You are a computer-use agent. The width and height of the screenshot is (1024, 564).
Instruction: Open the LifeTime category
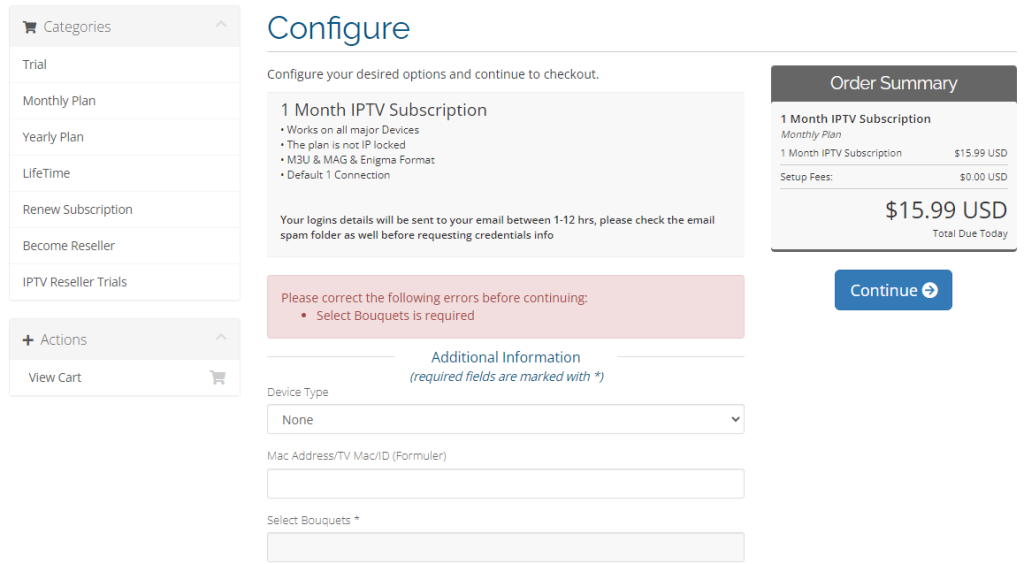point(46,173)
